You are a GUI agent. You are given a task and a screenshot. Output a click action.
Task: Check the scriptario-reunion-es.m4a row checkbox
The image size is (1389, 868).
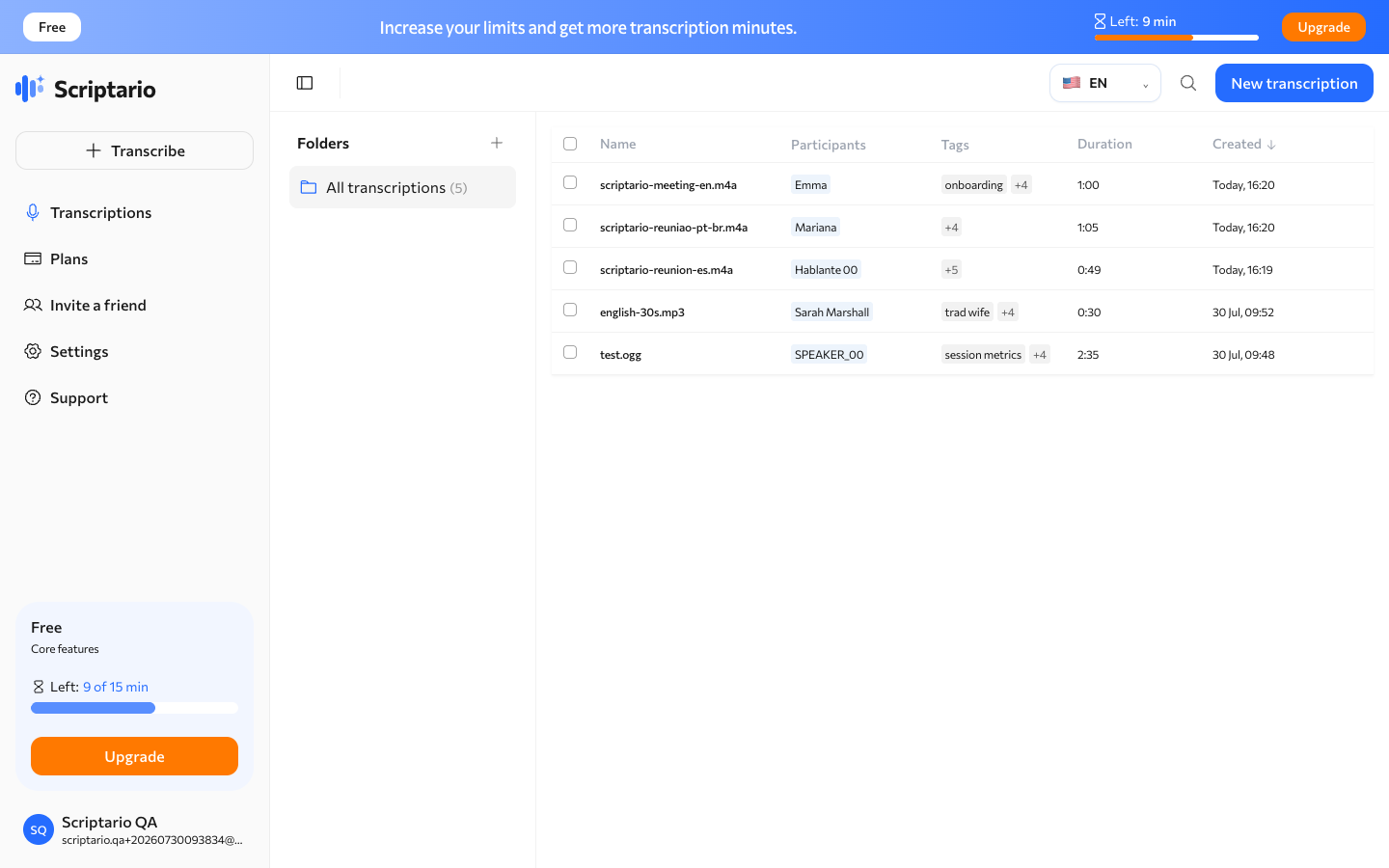[x=570, y=267]
